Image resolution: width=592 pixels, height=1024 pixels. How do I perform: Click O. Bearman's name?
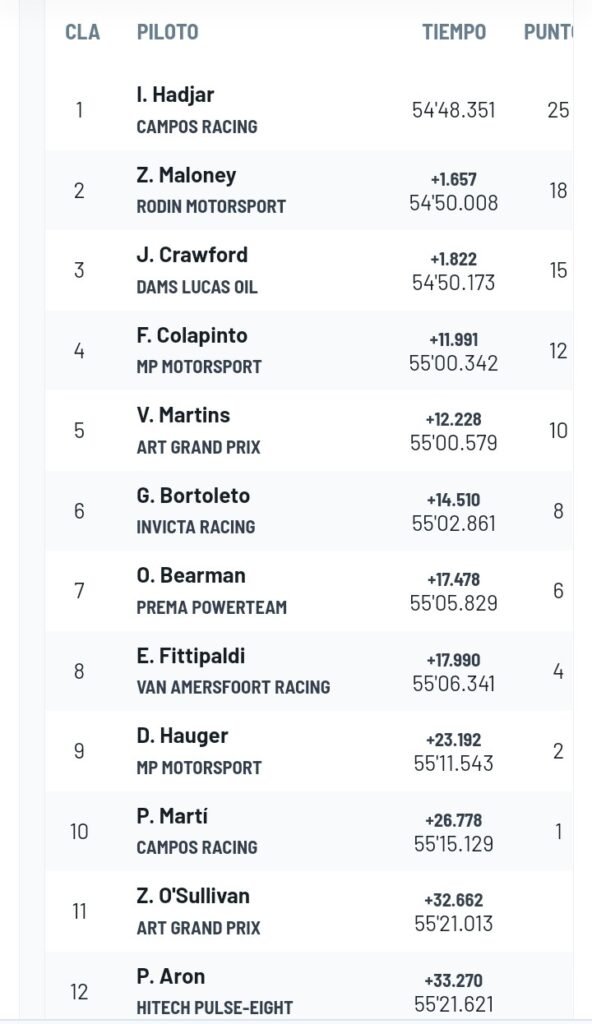coord(191,575)
